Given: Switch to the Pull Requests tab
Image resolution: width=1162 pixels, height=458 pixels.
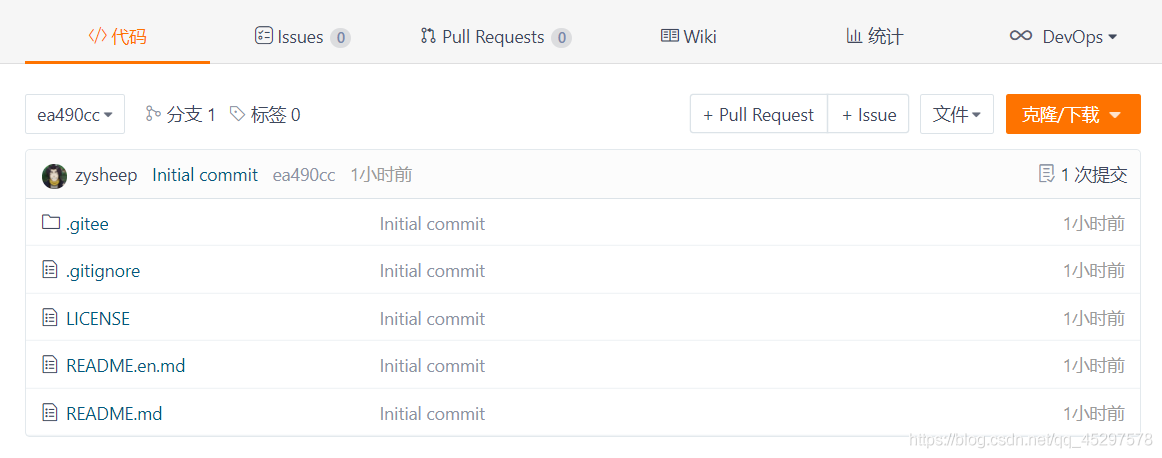Looking at the screenshot, I should 495,37.
